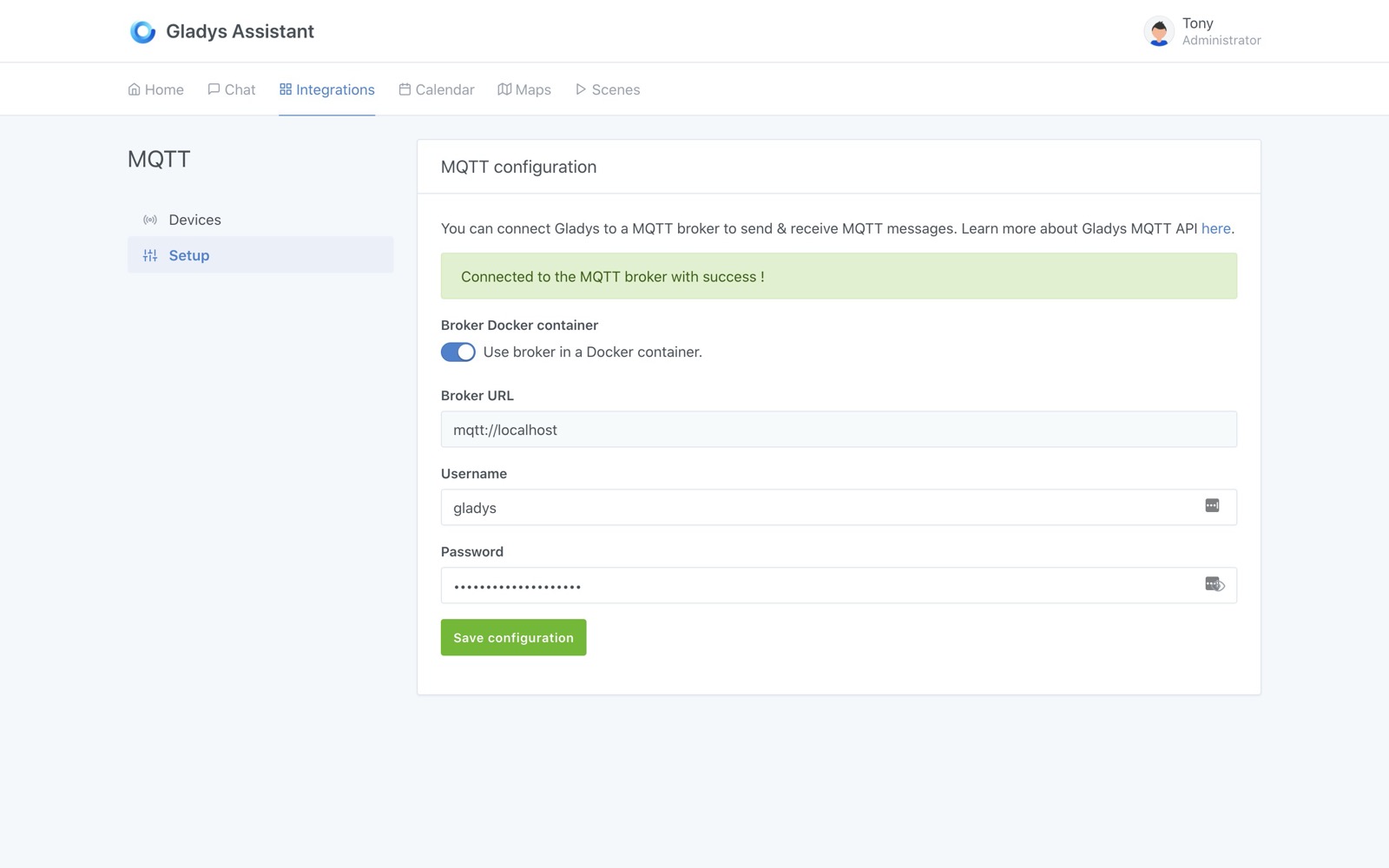Click the Scenes play icon
Screen dimensions: 1389x868
point(580,89)
